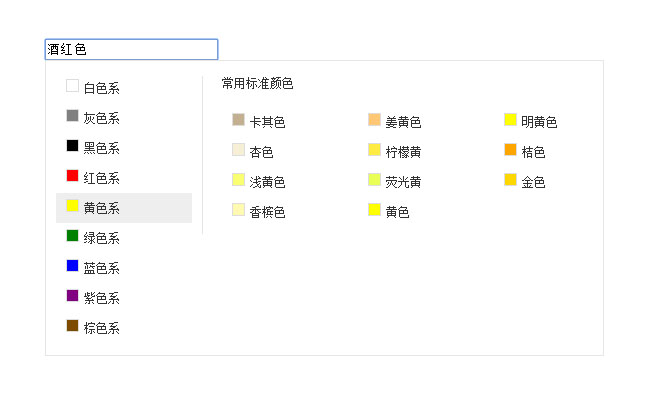Open the 绿色系 category
Screen dimensions: 650x400
click(x=93, y=238)
